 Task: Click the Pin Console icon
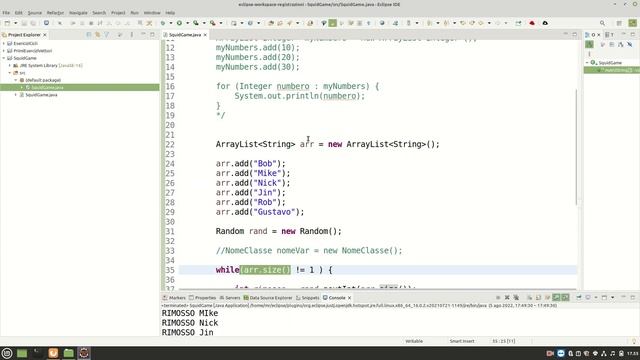coord(579,298)
